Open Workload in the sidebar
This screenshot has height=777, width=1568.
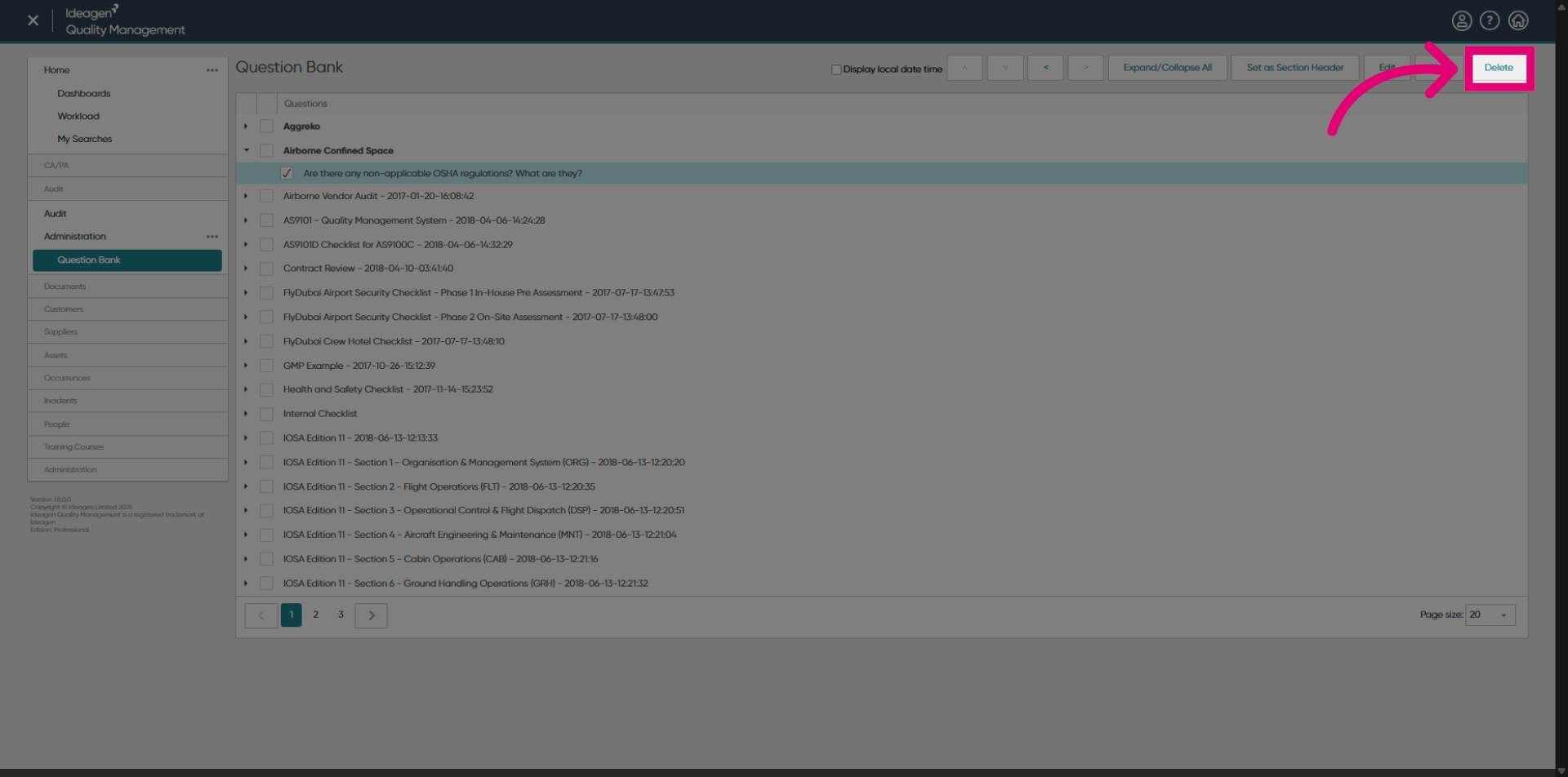tap(78, 117)
